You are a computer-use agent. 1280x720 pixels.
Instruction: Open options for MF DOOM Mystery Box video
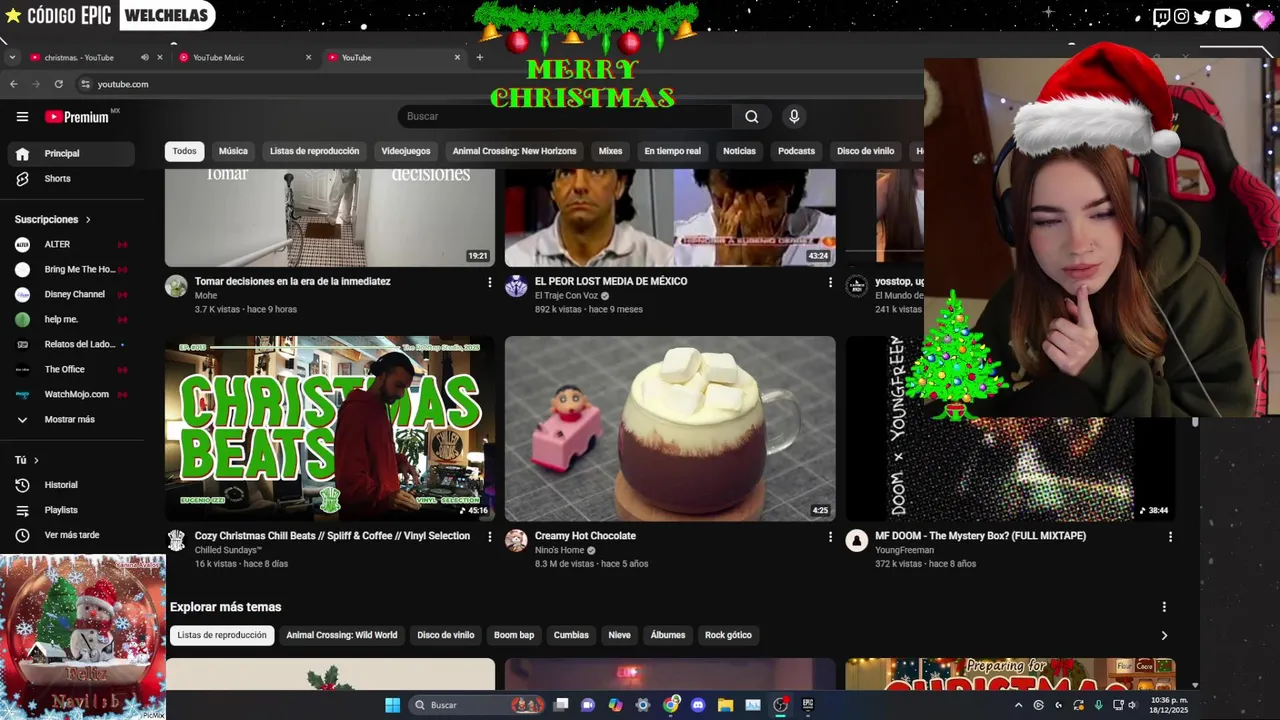point(1170,537)
